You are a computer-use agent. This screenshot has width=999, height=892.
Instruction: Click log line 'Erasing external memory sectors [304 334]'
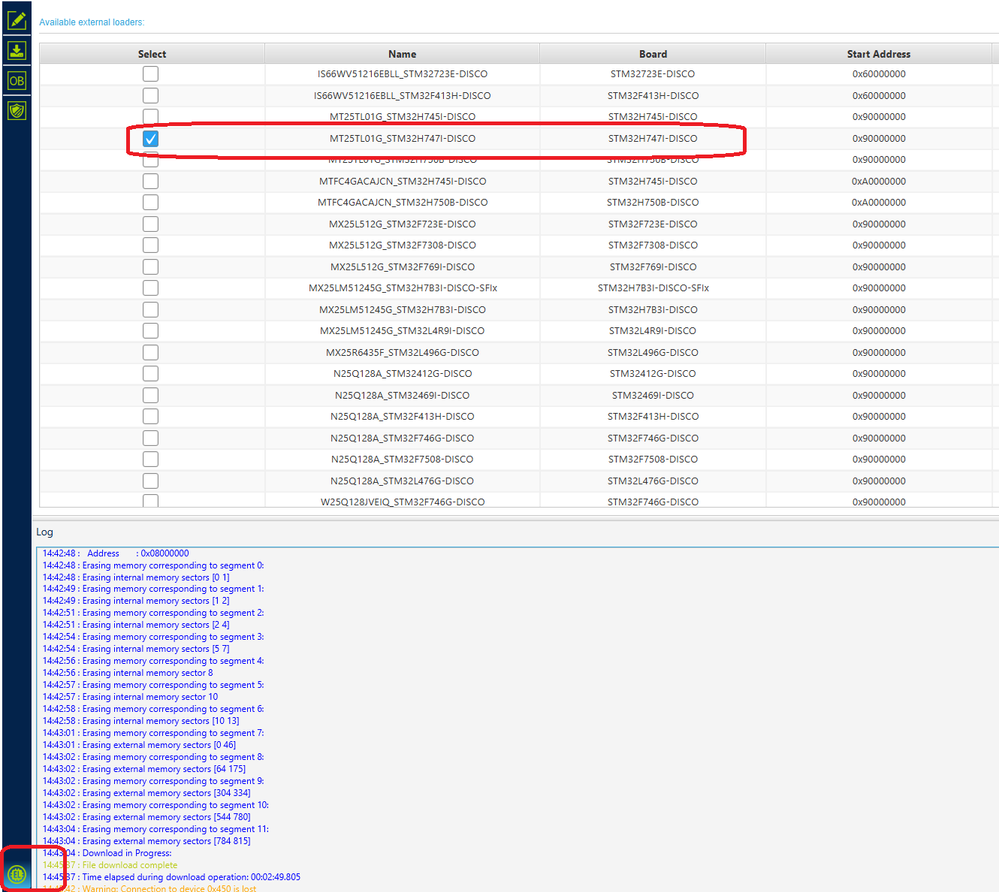click(147, 793)
